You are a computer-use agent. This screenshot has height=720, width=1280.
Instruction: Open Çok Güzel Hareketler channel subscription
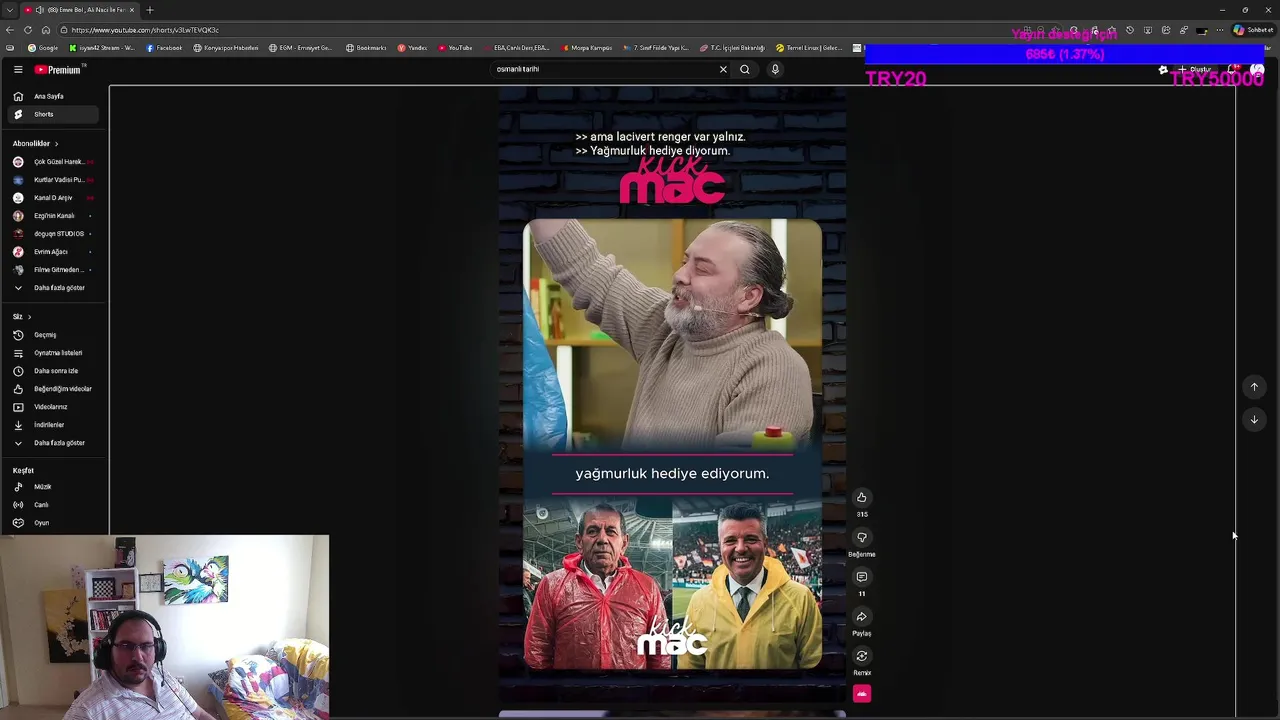[54, 162]
